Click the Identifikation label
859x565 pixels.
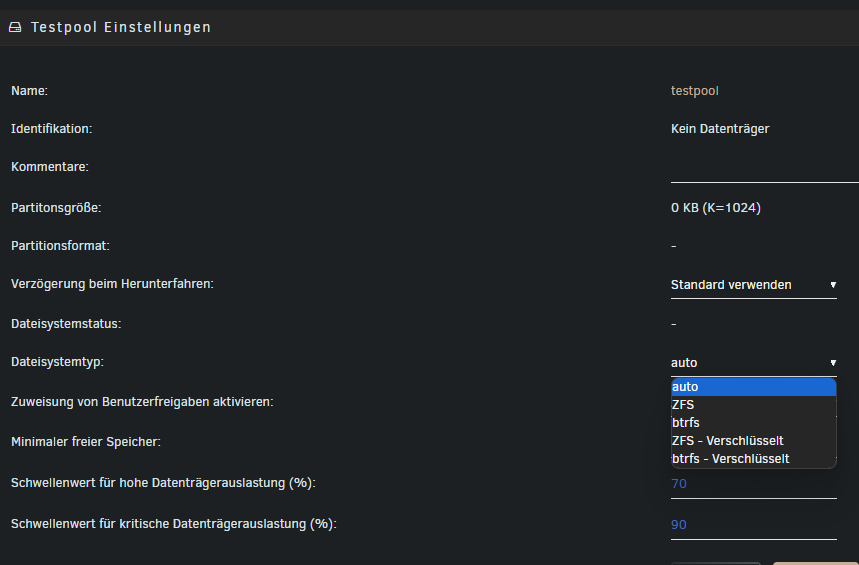(51, 129)
